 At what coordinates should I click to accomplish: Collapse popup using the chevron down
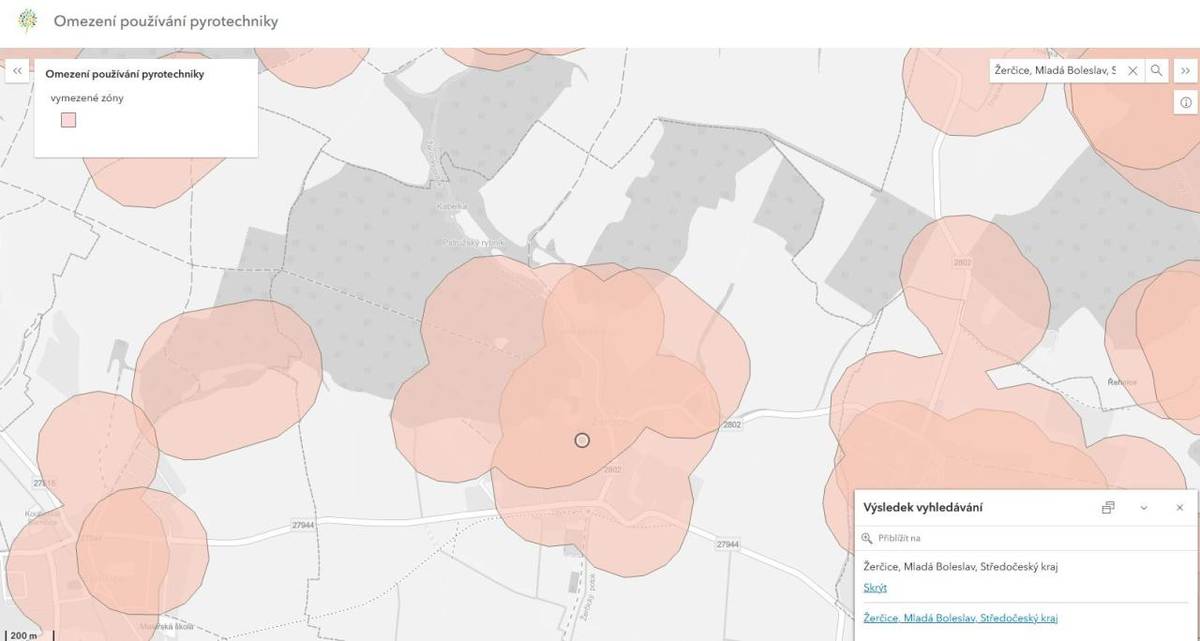[1144, 508]
